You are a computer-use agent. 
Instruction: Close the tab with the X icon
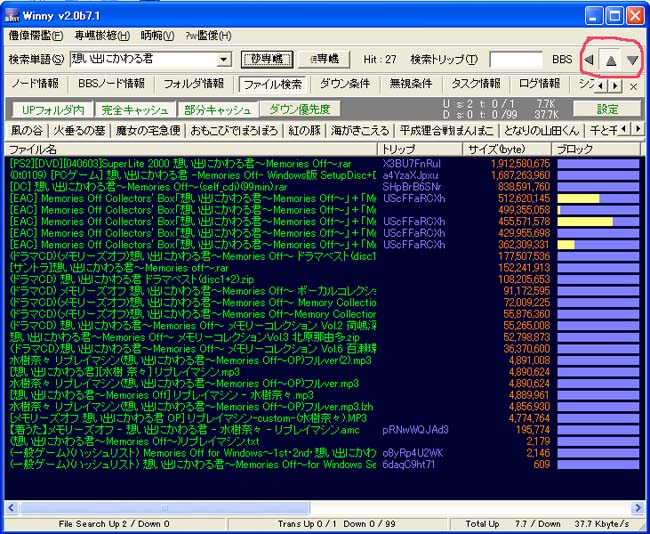[x=633, y=87]
